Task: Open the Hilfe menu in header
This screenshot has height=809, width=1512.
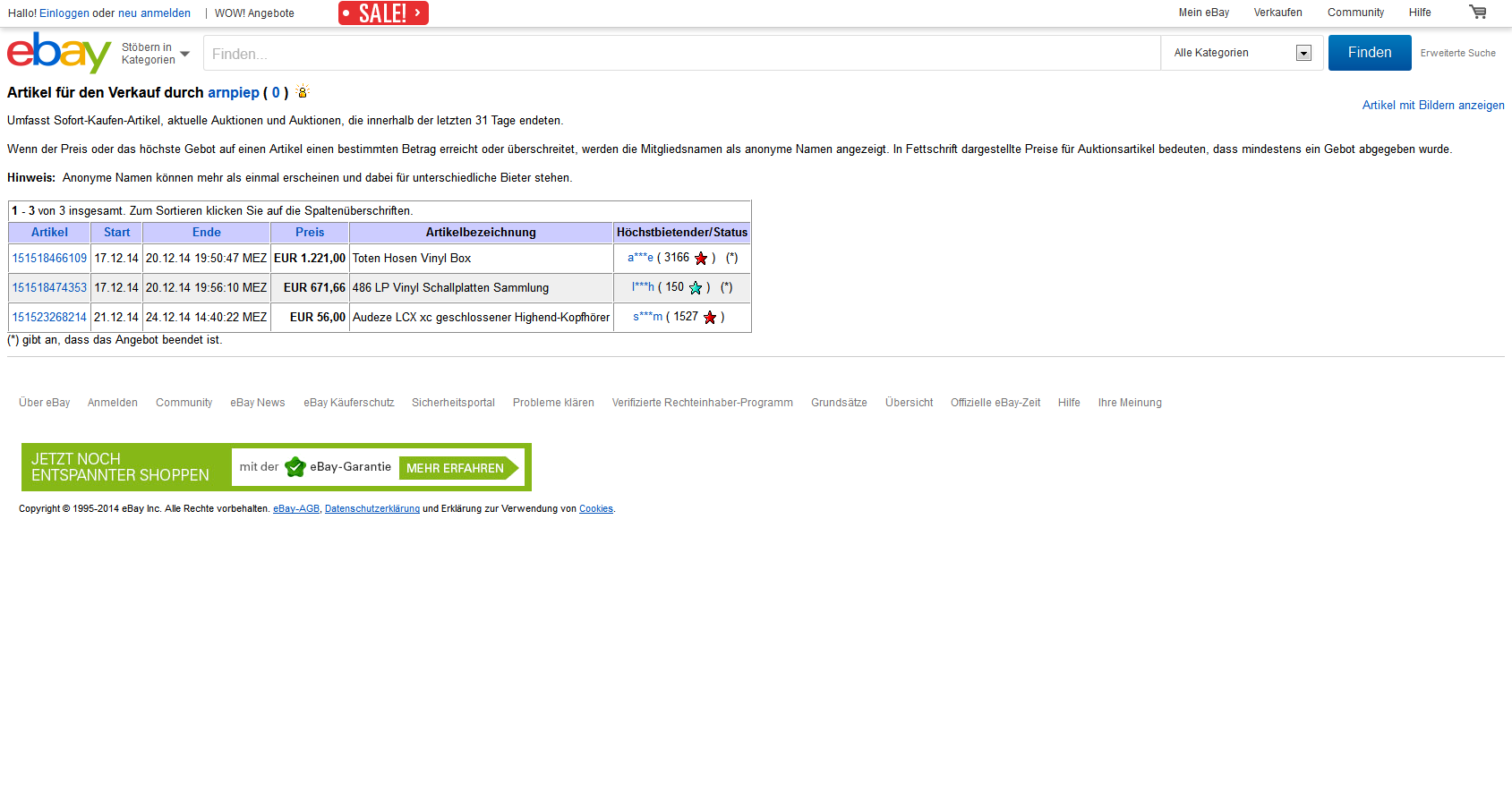Action: pyautogui.click(x=1420, y=13)
